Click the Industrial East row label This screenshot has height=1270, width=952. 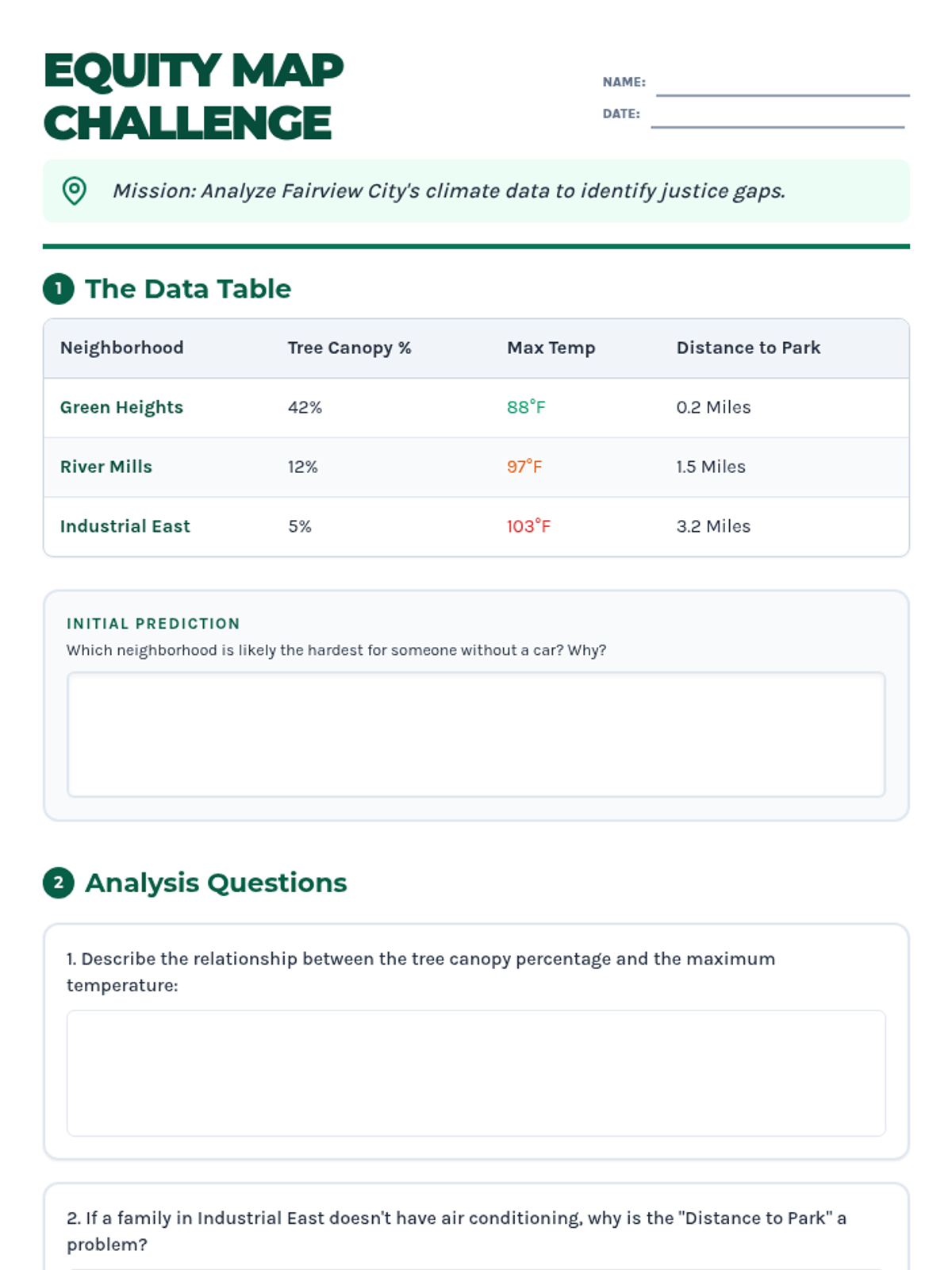125,526
